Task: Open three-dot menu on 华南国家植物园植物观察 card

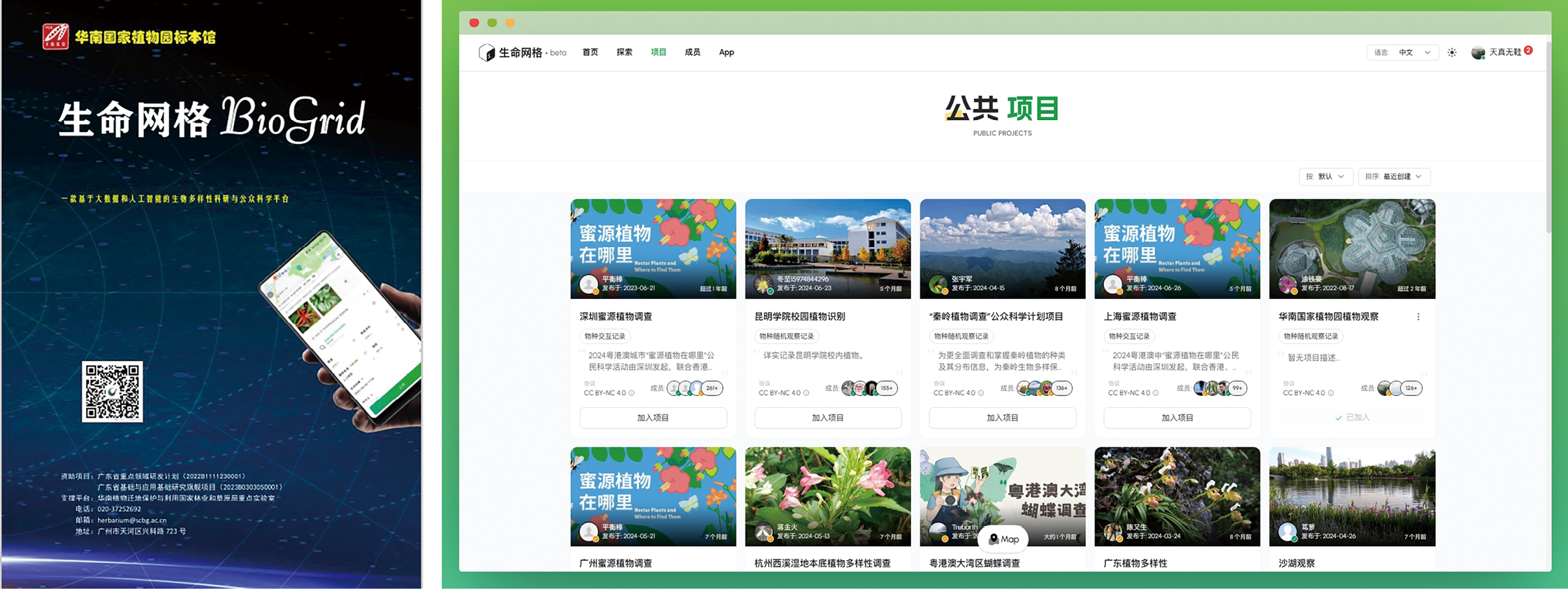Action: click(1418, 317)
